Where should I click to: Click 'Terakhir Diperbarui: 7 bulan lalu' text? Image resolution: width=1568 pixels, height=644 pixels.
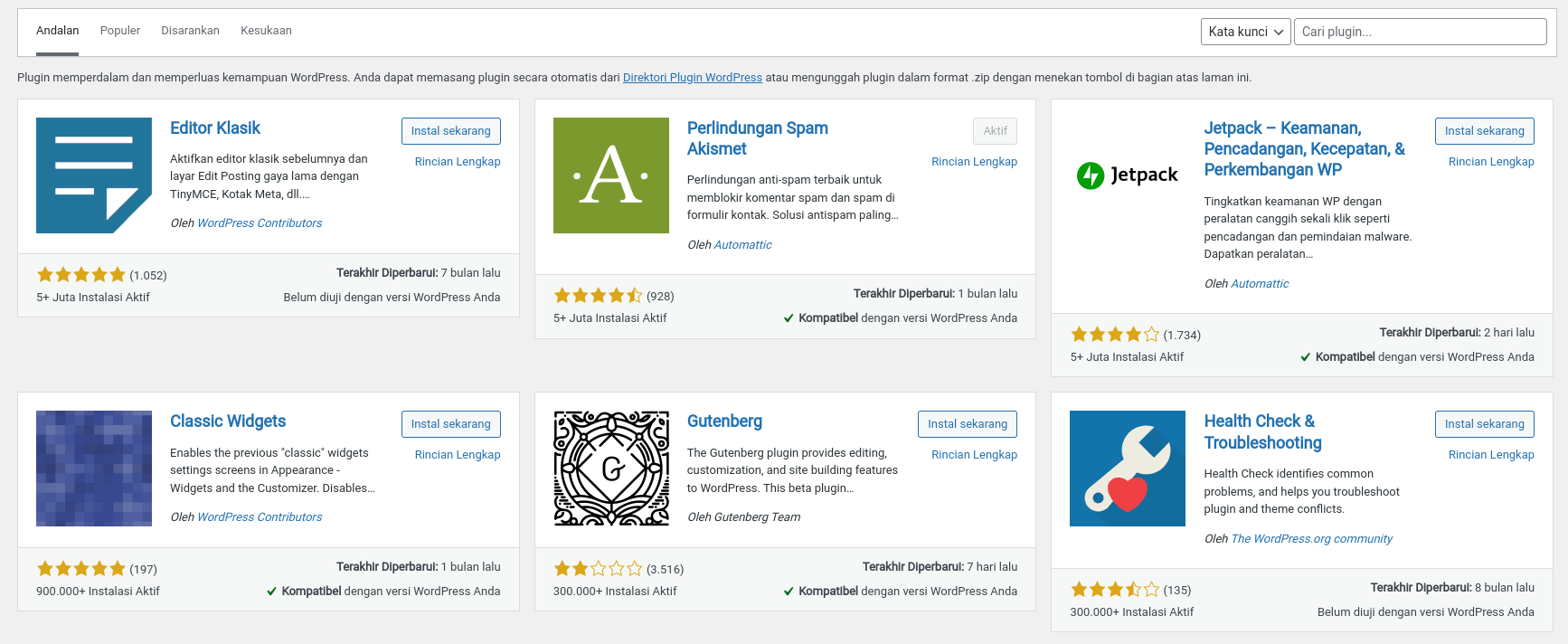click(419, 273)
